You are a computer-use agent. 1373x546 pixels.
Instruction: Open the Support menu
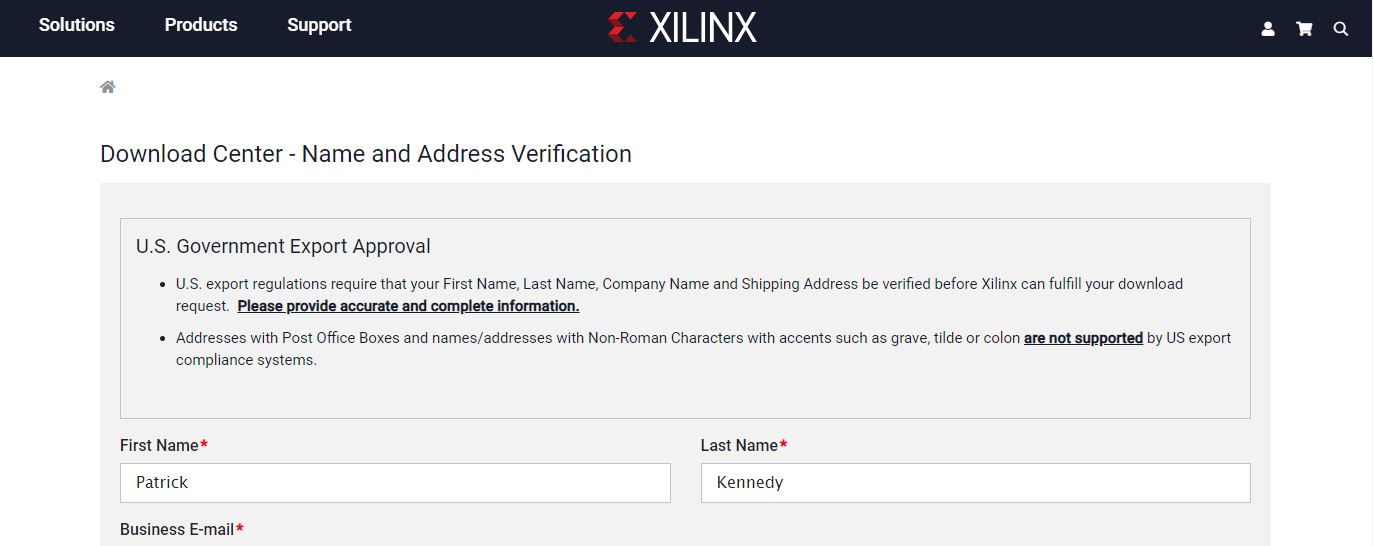coord(319,25)
